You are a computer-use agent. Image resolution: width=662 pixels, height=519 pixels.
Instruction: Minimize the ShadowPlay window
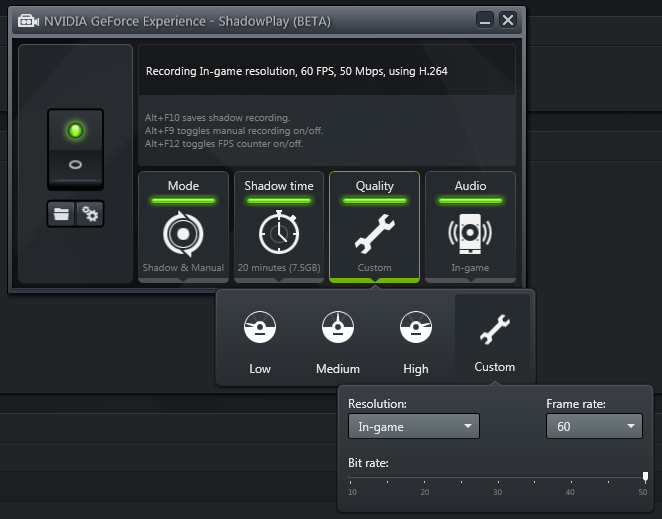click(x=485, y=20)
